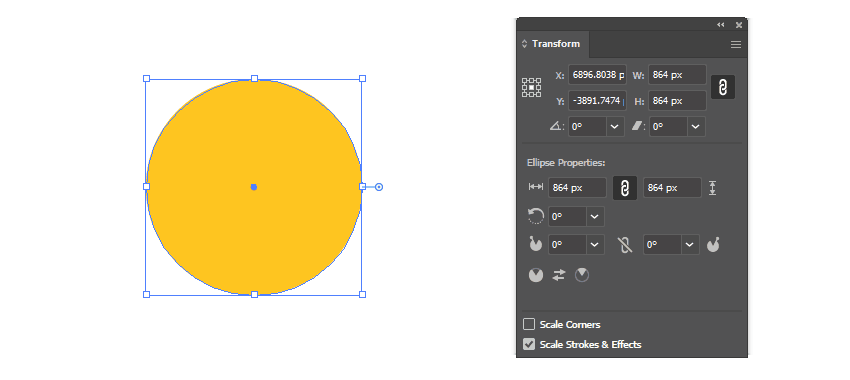
Task: Toggle constrain width and height proportions link
Action: 723,87
